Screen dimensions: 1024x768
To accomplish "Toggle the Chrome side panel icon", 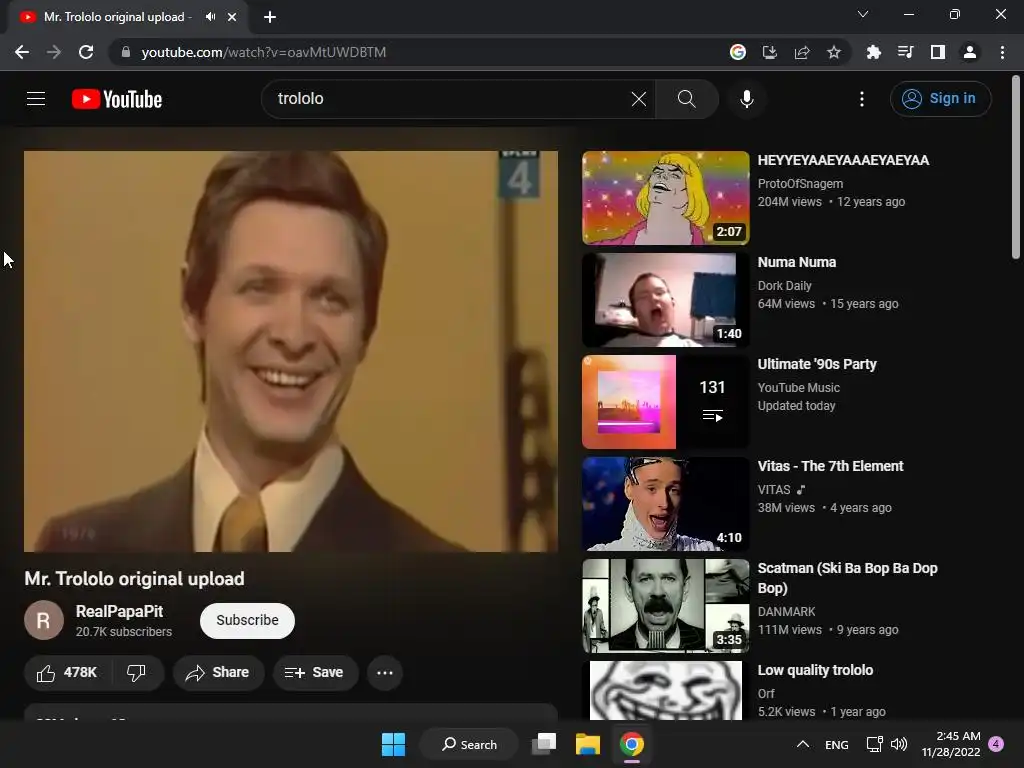I will 938,52.
